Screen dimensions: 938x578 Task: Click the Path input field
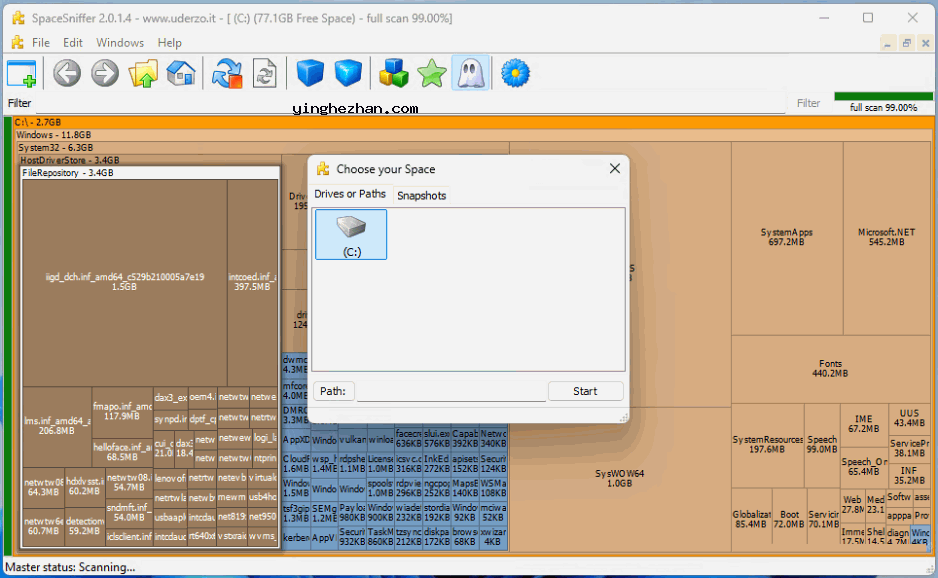[x=452, y=391]
